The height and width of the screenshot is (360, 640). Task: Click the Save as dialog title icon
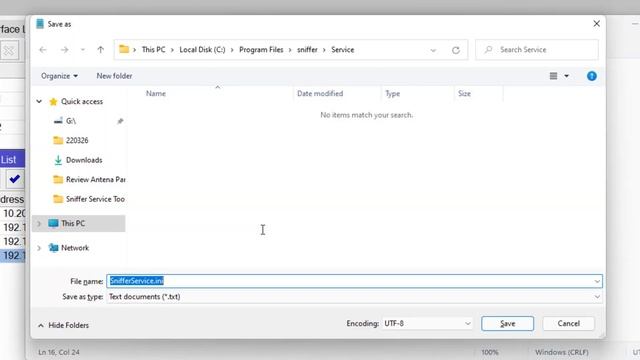40,24
